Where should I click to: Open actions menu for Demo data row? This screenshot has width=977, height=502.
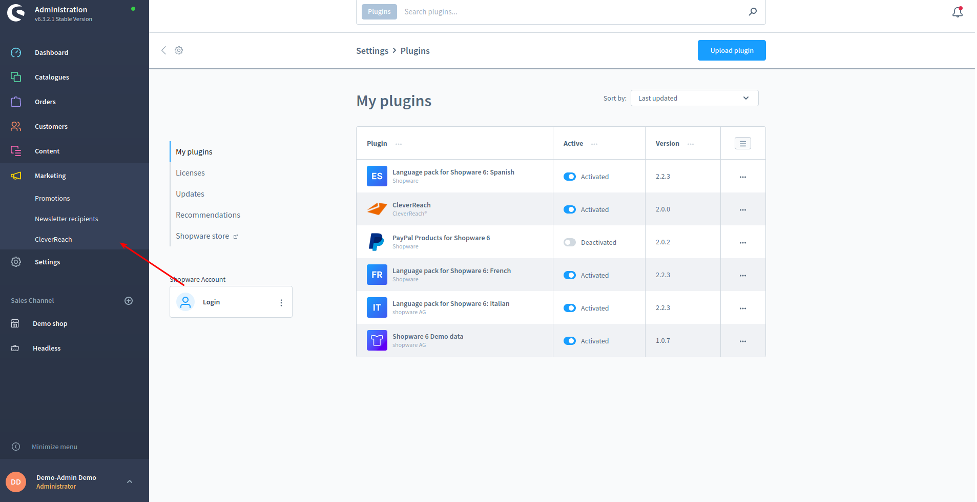click(743, 341)
